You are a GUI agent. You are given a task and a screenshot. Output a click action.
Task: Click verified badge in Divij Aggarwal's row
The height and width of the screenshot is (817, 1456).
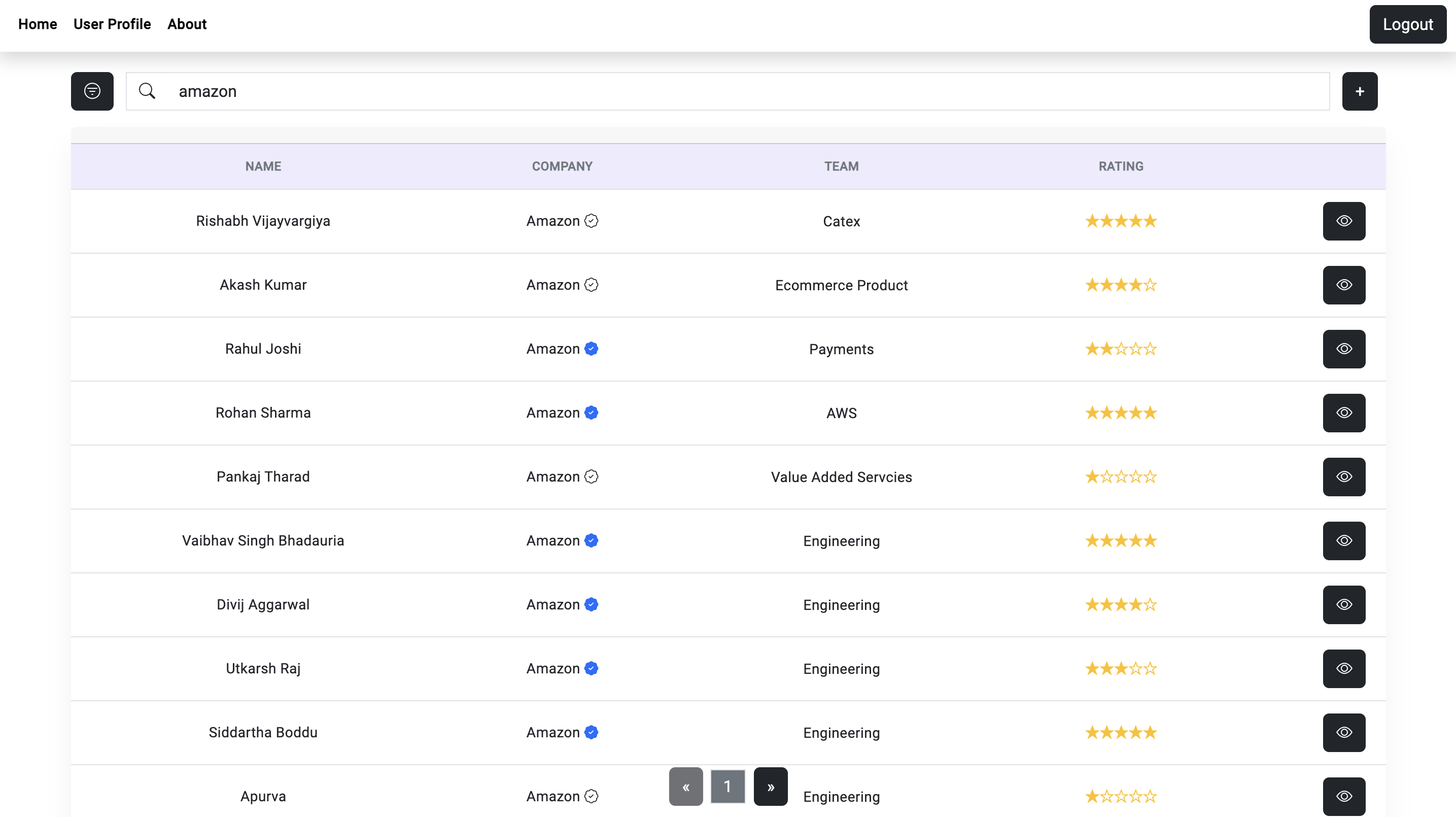pyautogui.click(x=591, y=604)
